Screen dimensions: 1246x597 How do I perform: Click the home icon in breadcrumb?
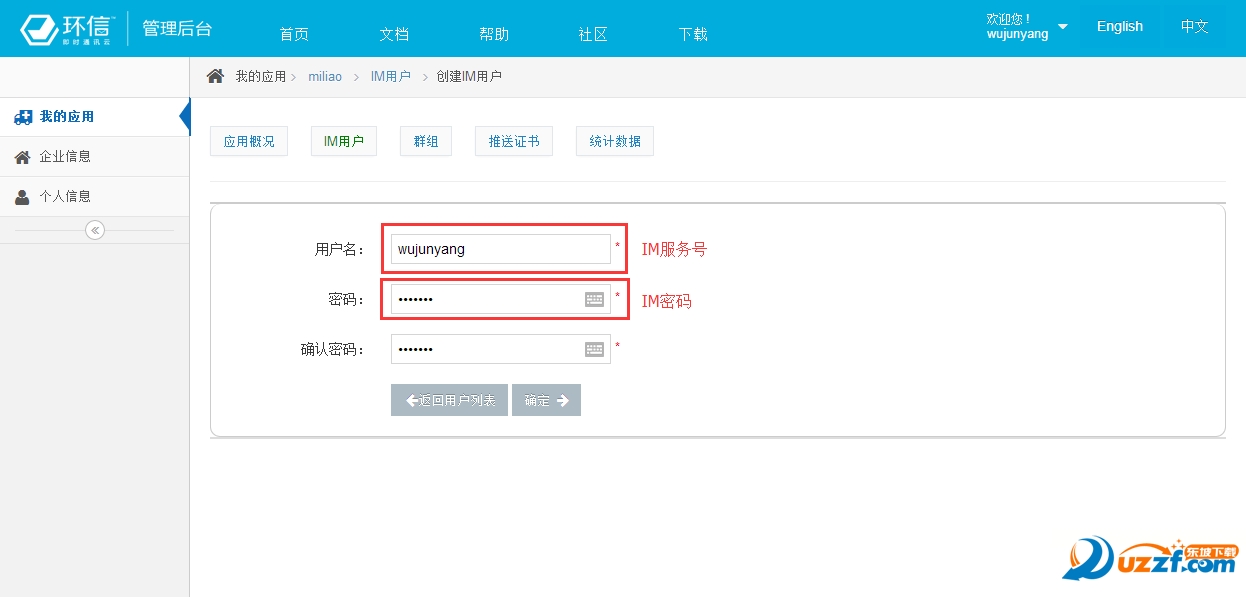[215, 76]
